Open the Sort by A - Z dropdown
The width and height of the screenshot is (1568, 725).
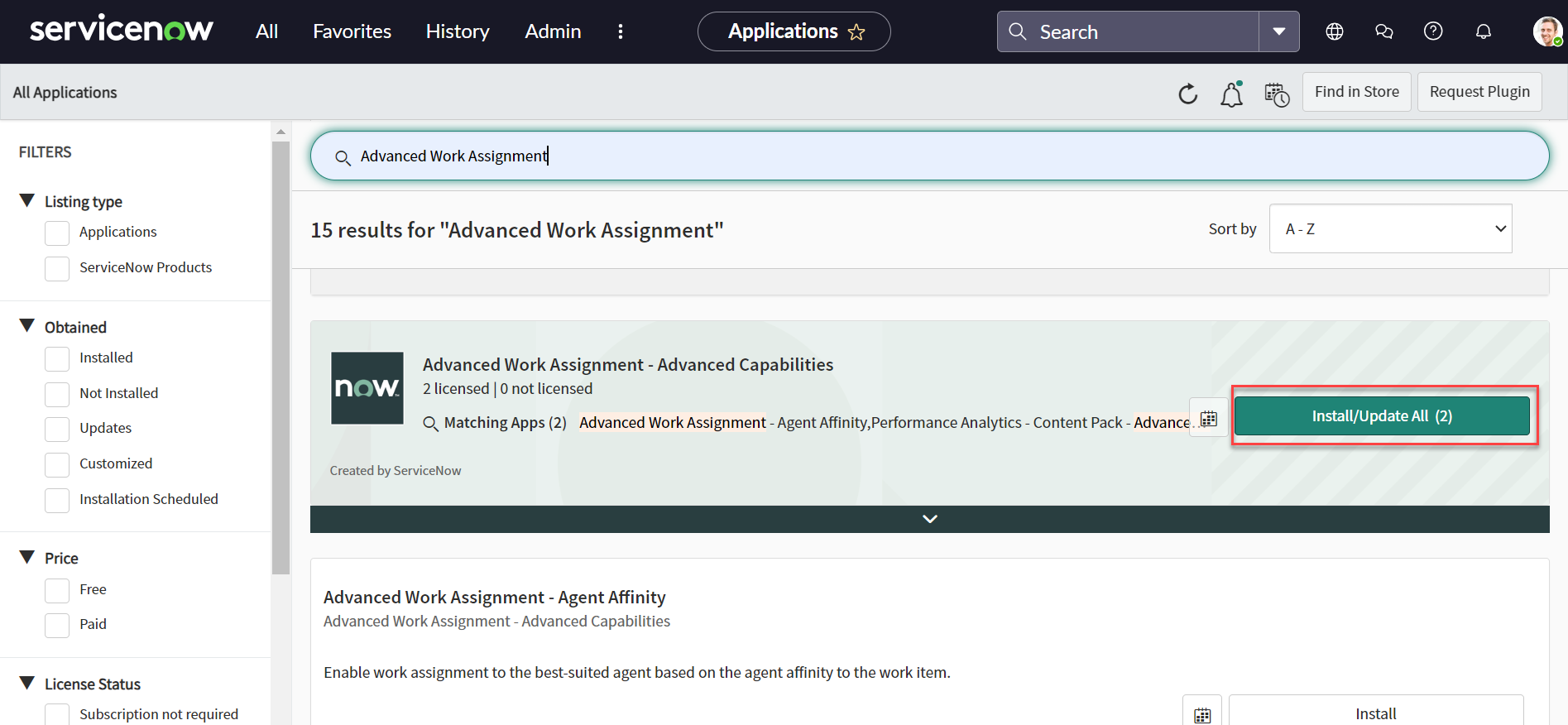pyautogui.click(x=1390, y=229)
